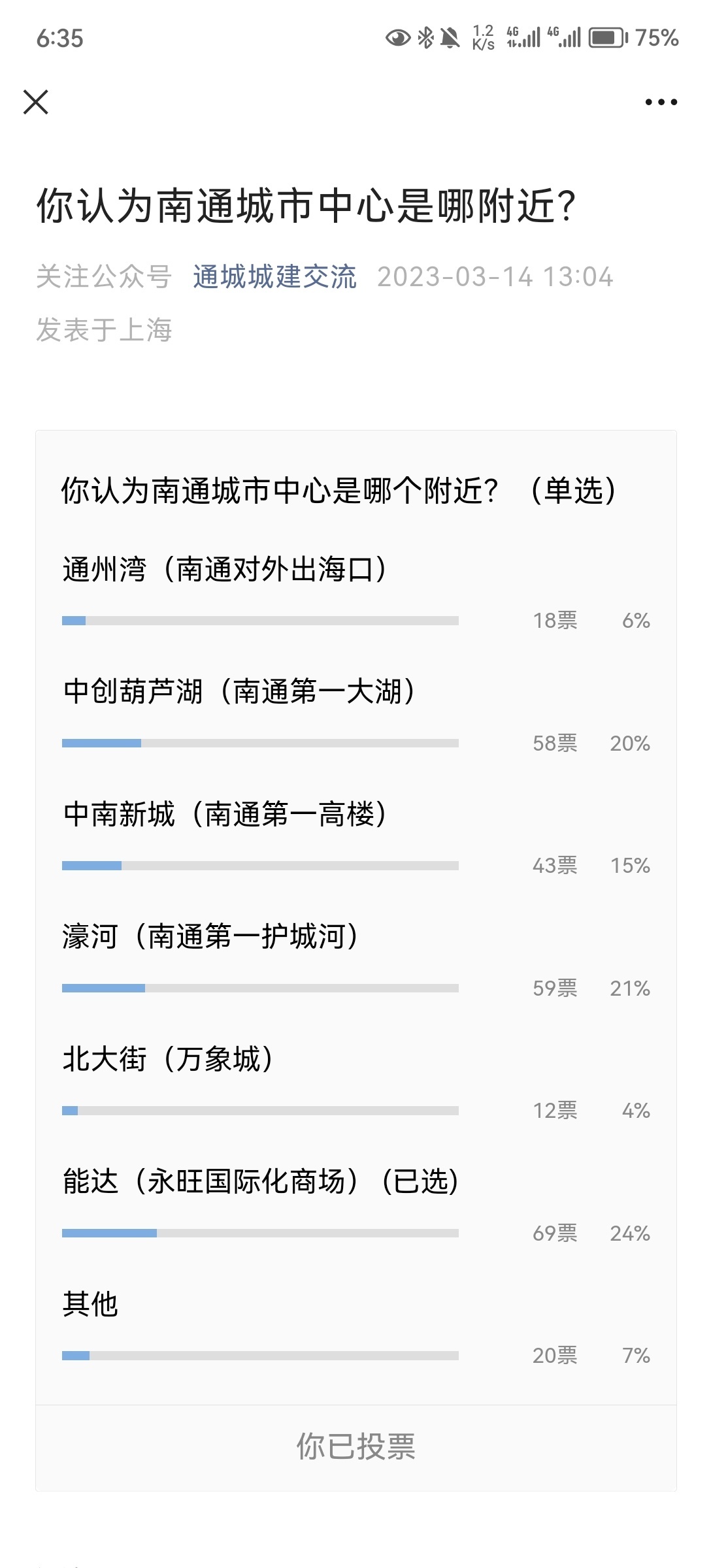
Task: Choose 北大街 (万象城) option
Action: (x=168, y=1059)
